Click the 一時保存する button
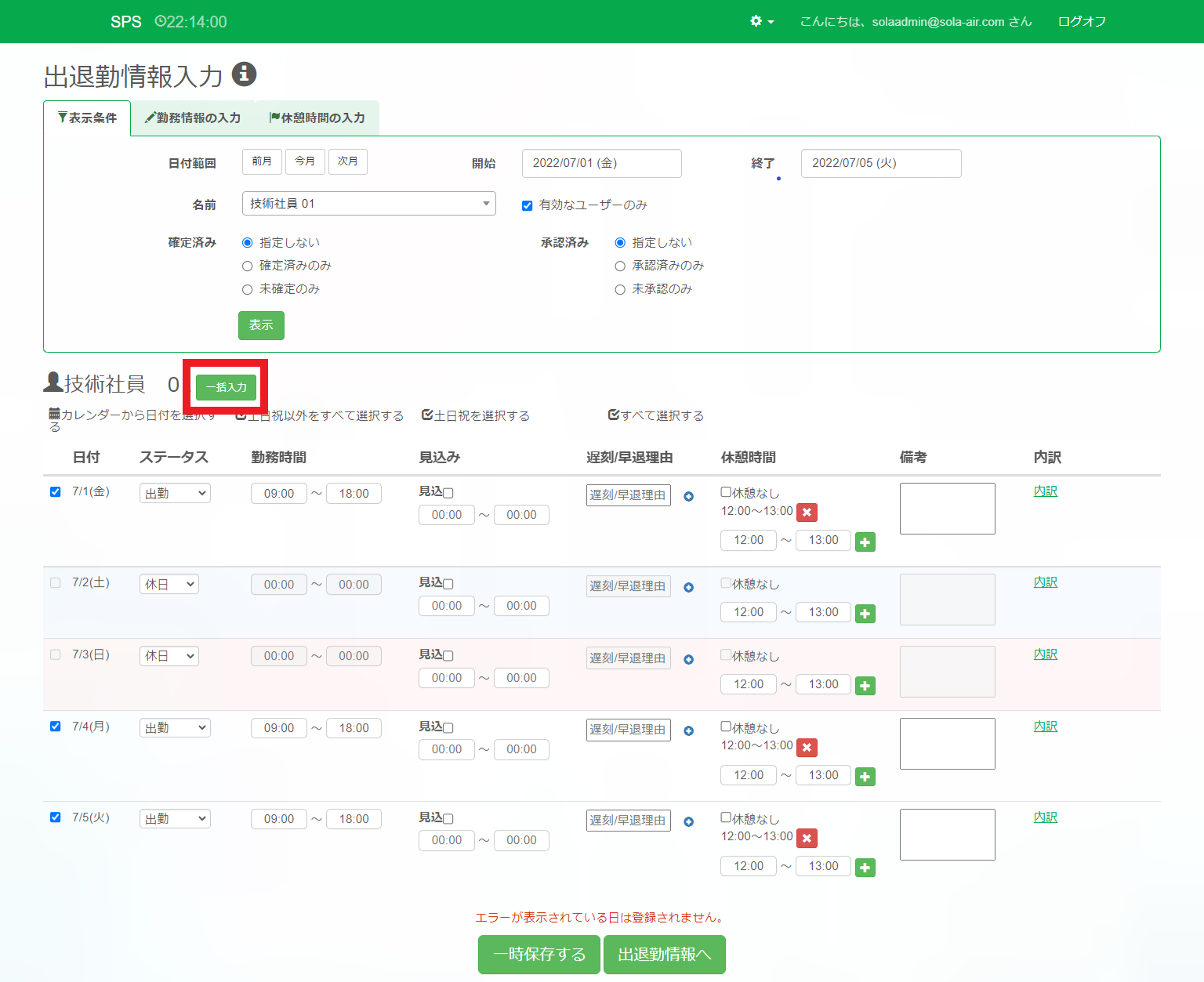The height and width of the screenshot is (982, 1204). pos(539,954)
